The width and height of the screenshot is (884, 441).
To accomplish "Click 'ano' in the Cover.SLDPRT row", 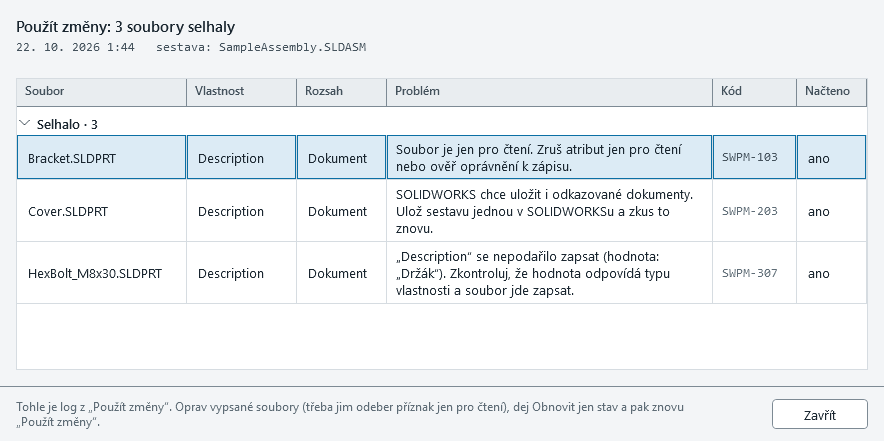I will [818, 211].
